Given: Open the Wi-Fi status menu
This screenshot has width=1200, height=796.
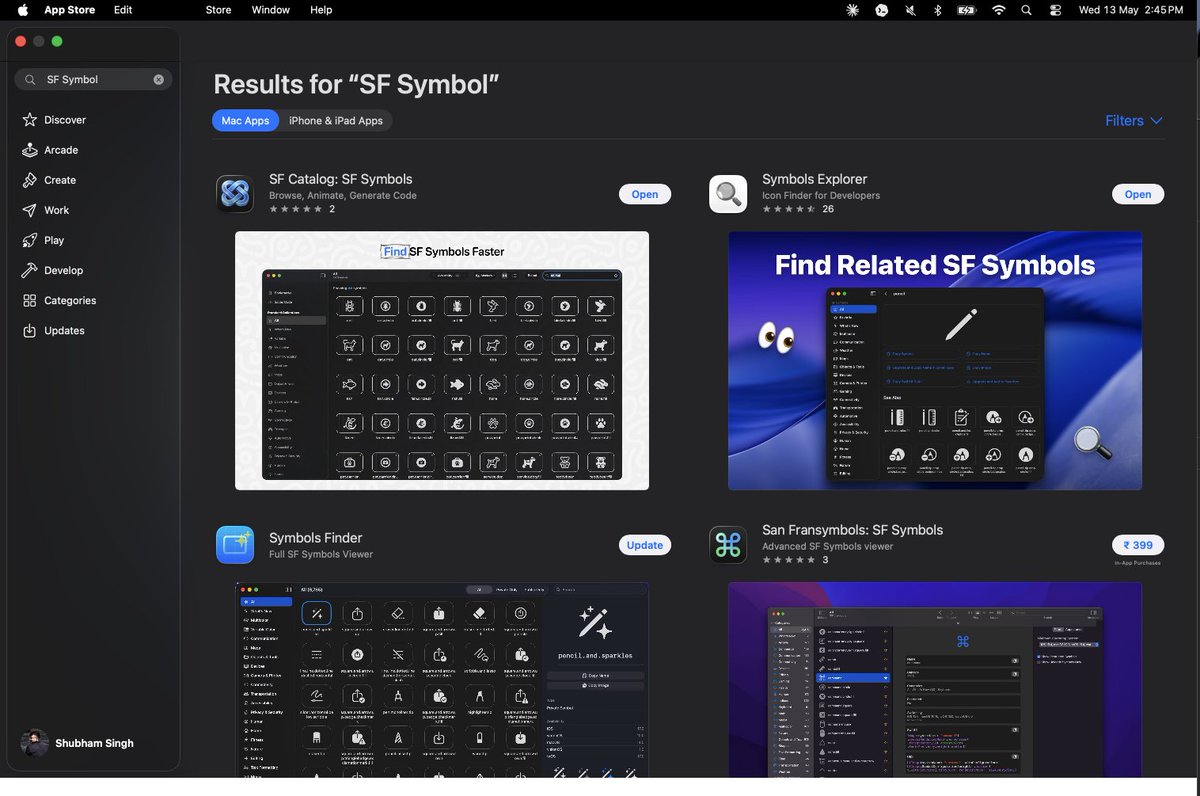Looking at the screenshot, I should pos(998,10).
